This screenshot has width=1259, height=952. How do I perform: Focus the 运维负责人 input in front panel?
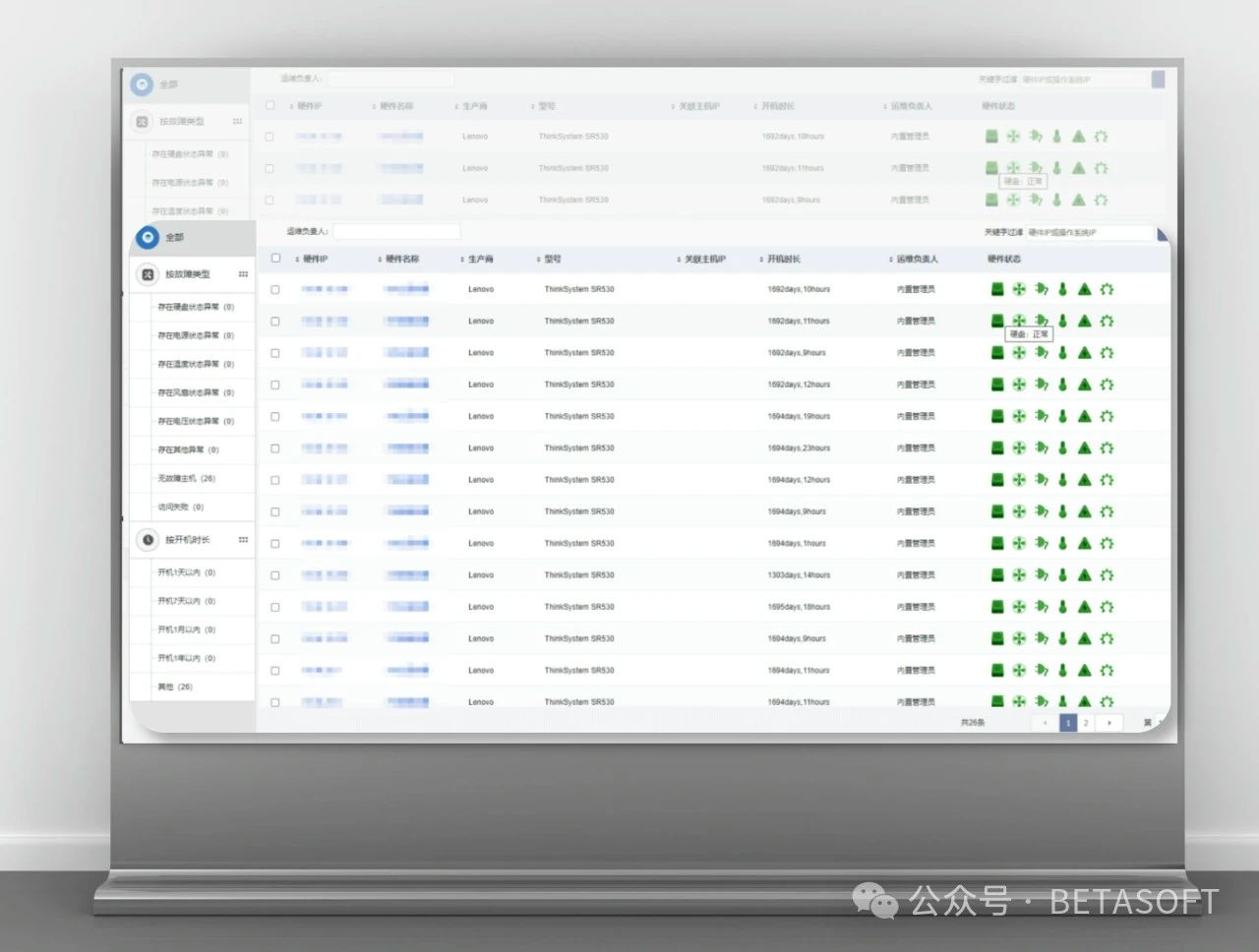pyautogui.click(x=396, y=232)
